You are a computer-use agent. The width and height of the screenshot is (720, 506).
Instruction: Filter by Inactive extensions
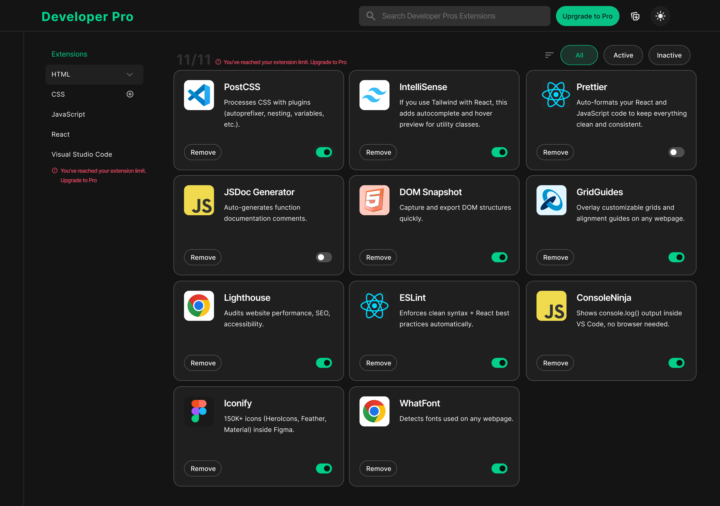pos(669,55)
